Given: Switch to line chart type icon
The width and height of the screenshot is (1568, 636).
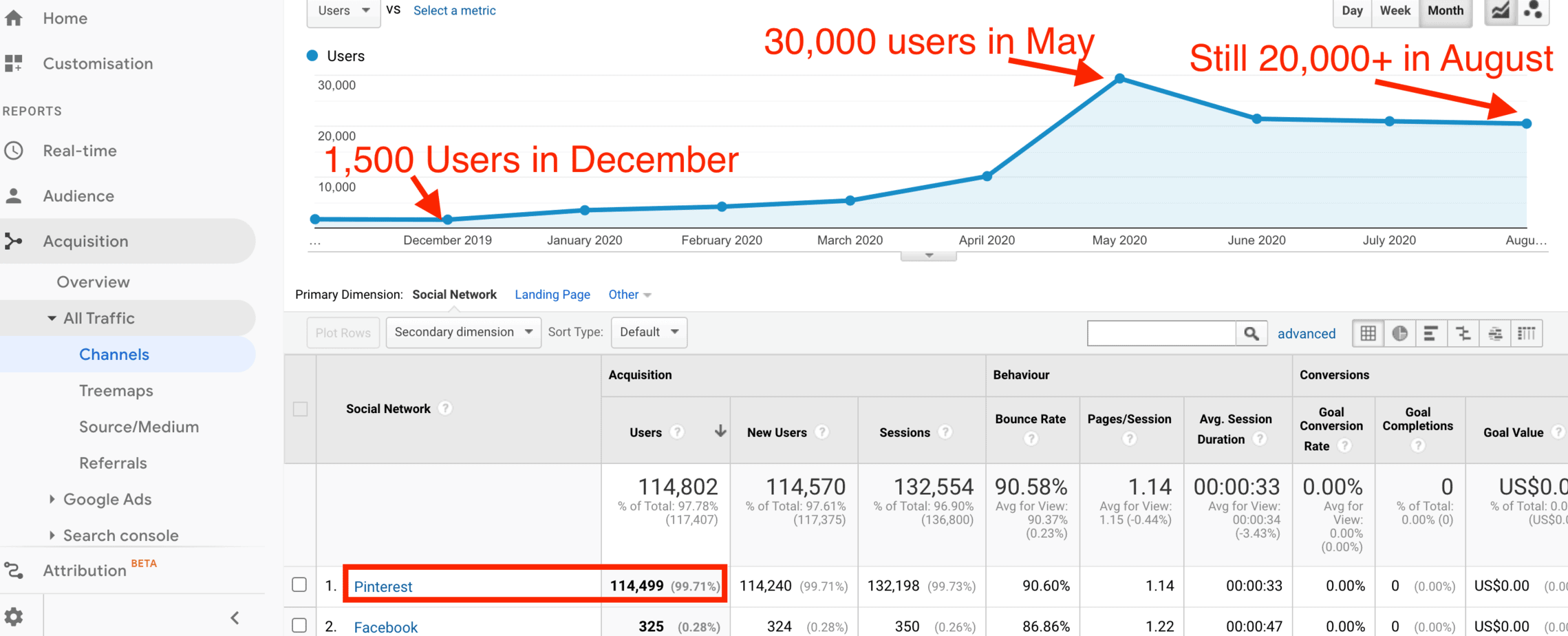Looking at the screenshot, I should (1501, 11).
